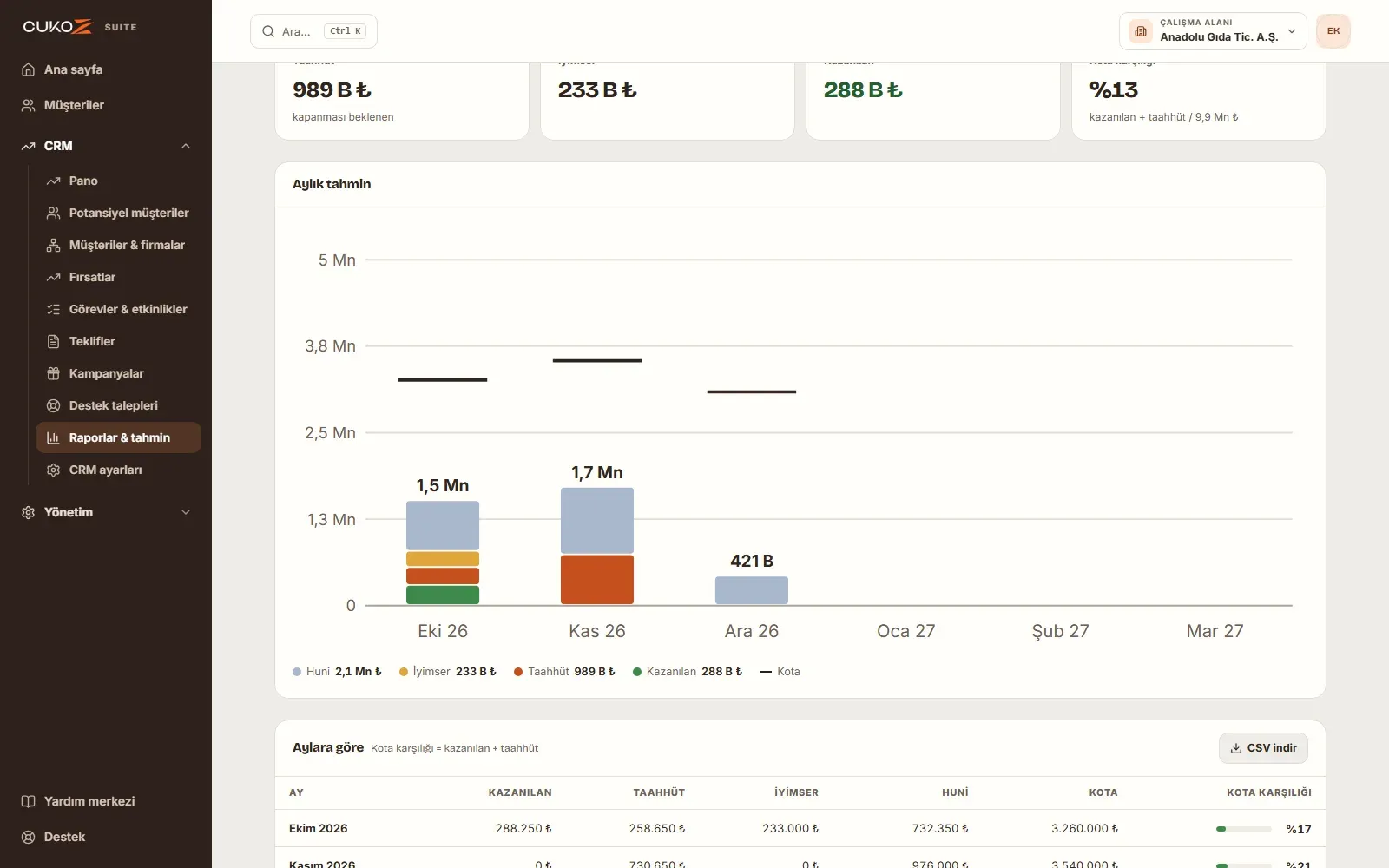Click the Kota legend entry

click(x=780, y=672)
